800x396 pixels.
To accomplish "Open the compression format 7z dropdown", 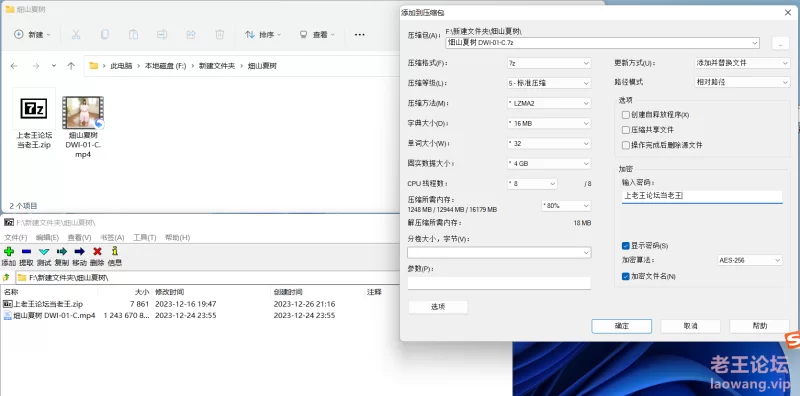I will [x=549, y=63].
